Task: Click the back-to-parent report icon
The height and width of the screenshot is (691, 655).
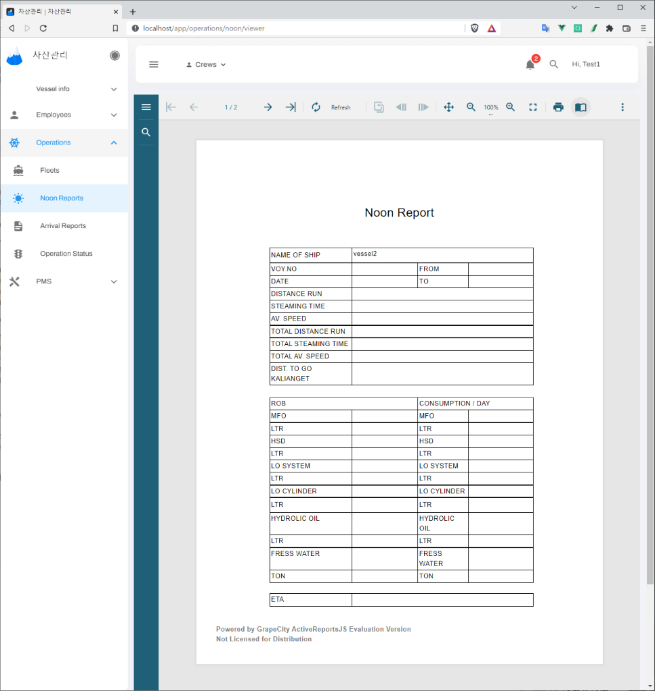Action: (379, 107)
